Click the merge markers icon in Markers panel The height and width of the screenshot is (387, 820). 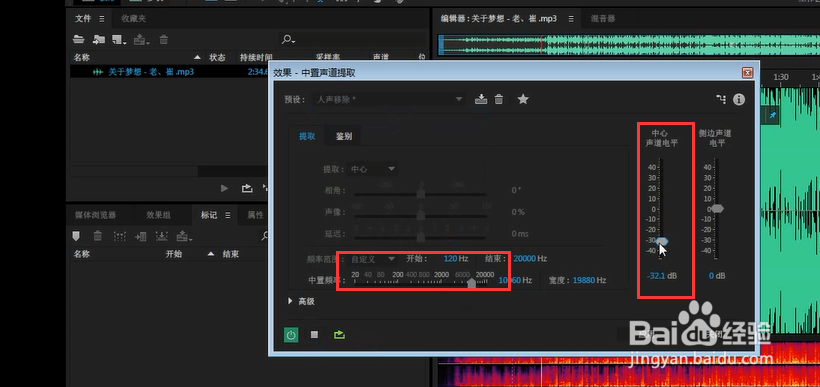[x=120, y=236]
